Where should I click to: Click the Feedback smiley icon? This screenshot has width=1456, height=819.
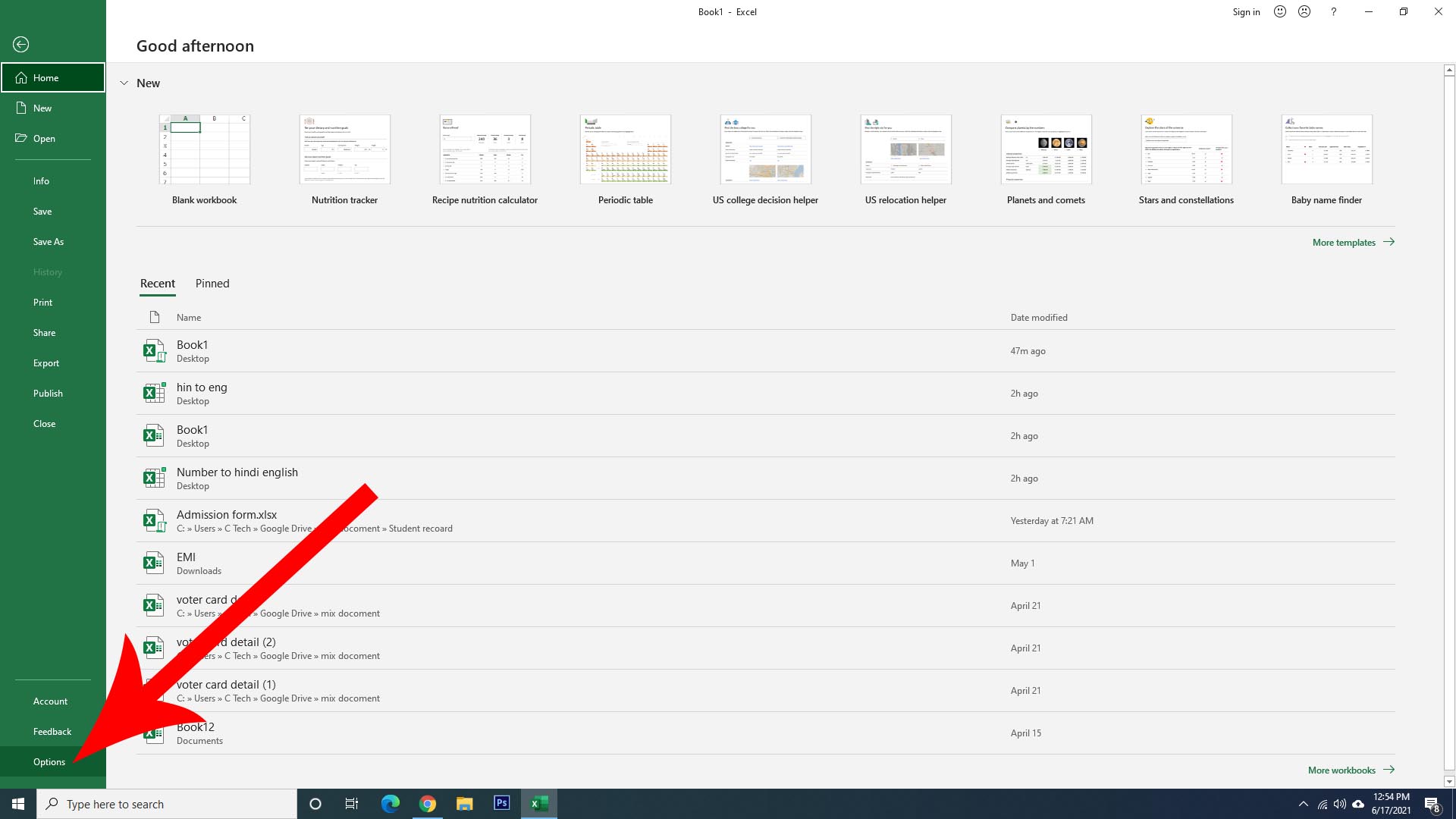(1279, 11)
